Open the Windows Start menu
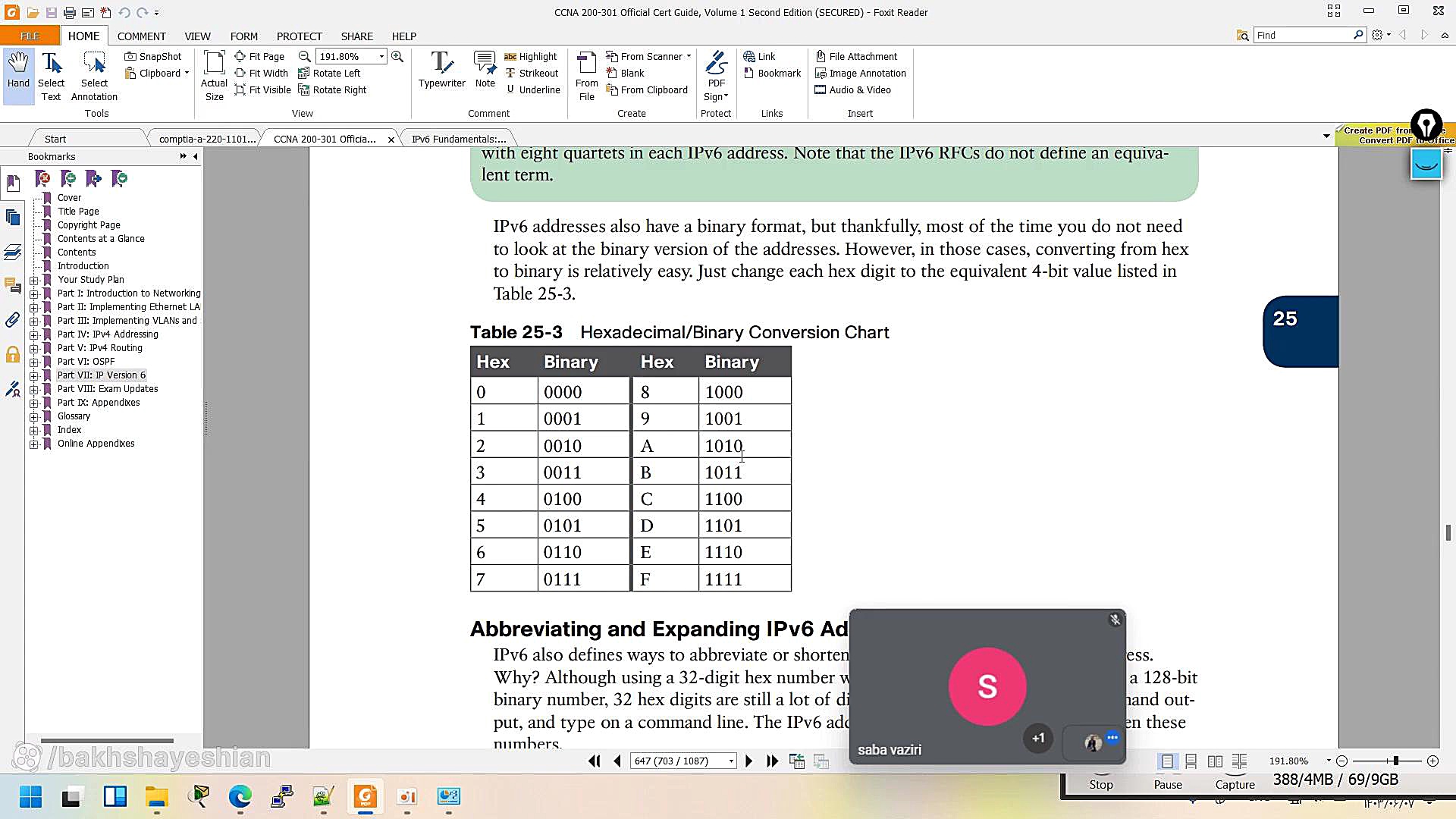The image size is (1456, 819). (30, 796)
